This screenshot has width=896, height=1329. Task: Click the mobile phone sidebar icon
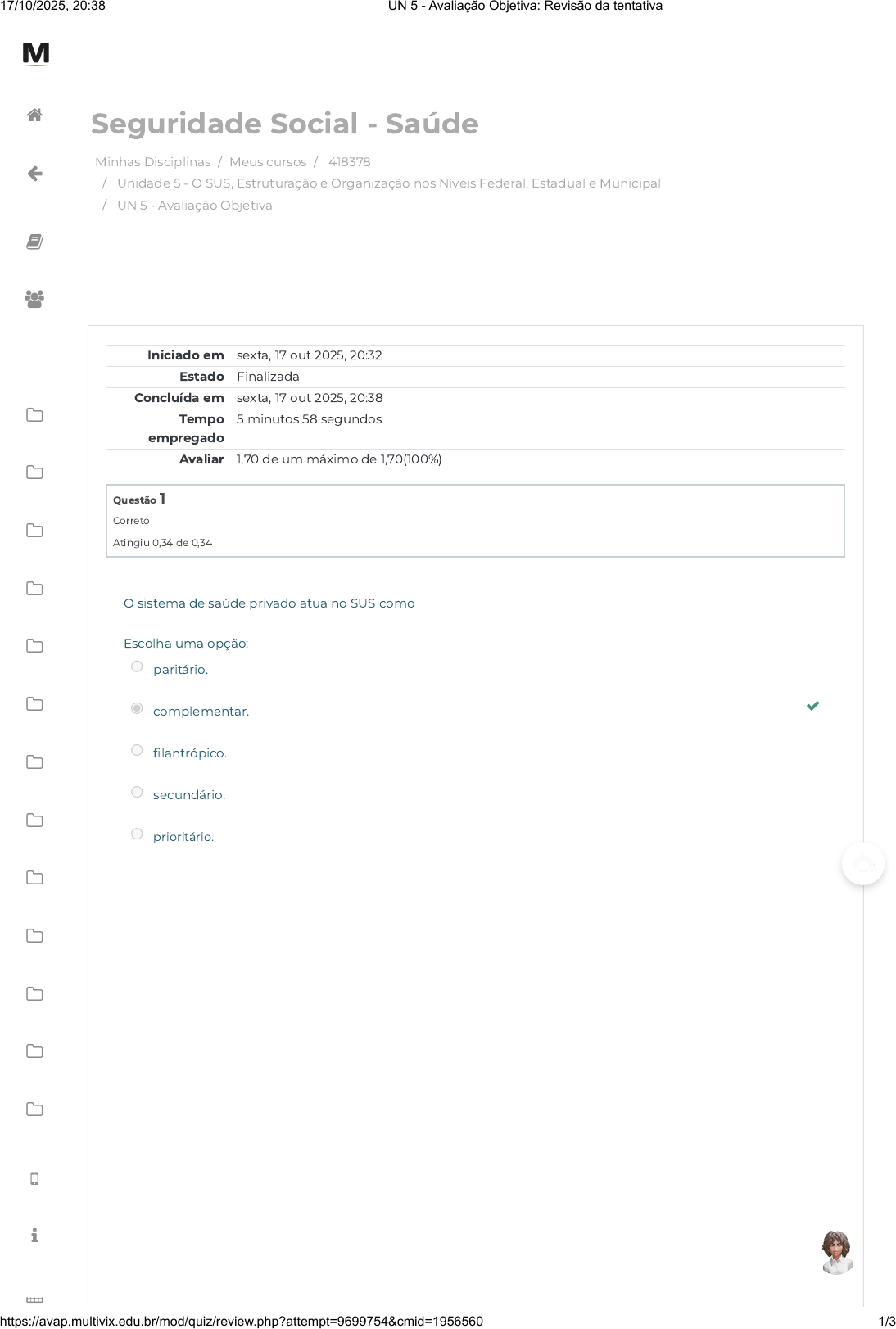(34, 1178)
